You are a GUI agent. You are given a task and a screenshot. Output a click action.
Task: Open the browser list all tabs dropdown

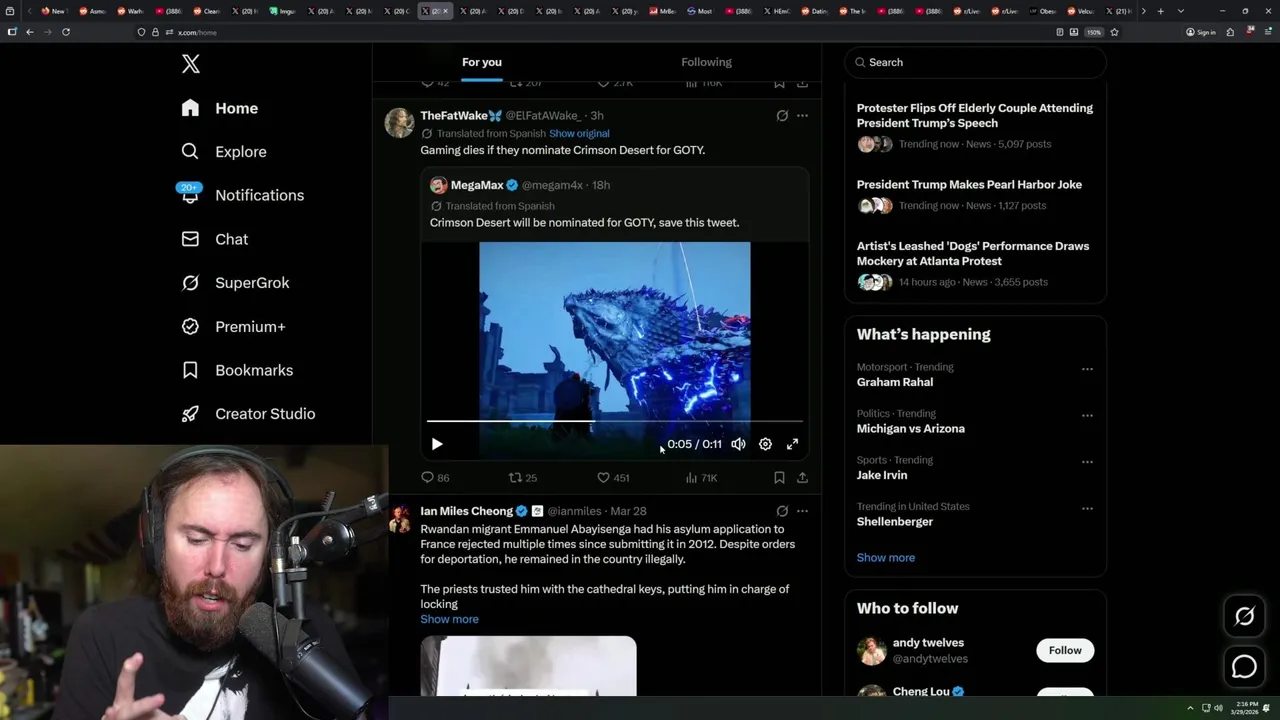(x=1181, y=11)
